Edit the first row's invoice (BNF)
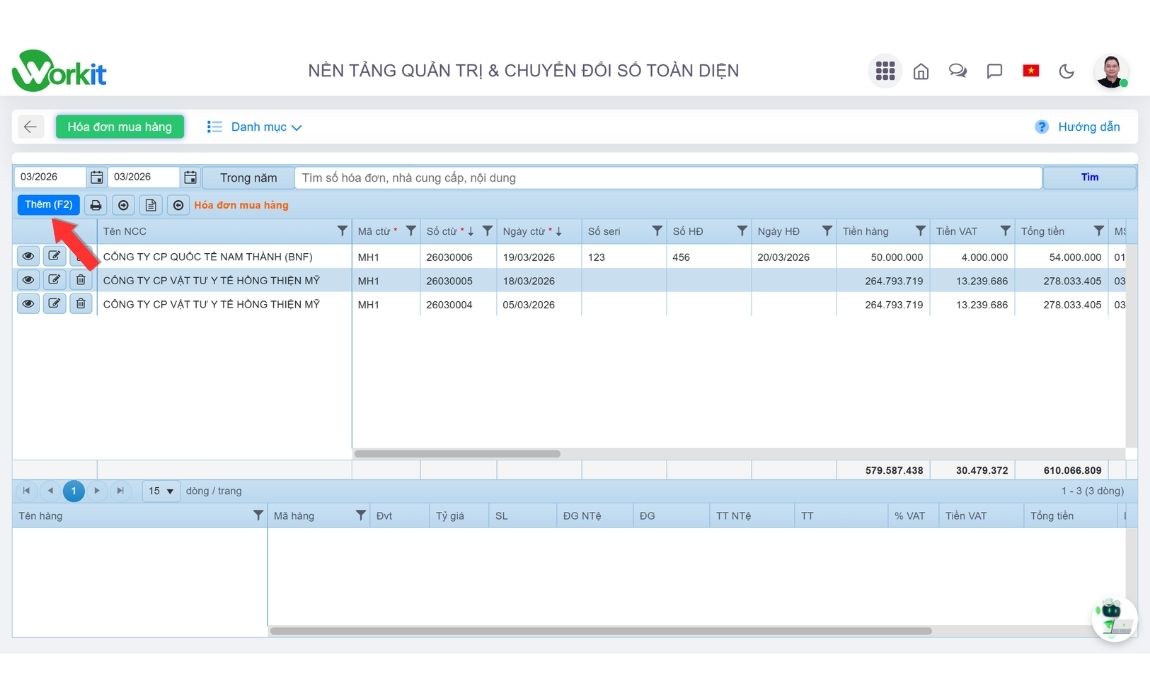The image size is (1150, 700). tap(54, 257)
